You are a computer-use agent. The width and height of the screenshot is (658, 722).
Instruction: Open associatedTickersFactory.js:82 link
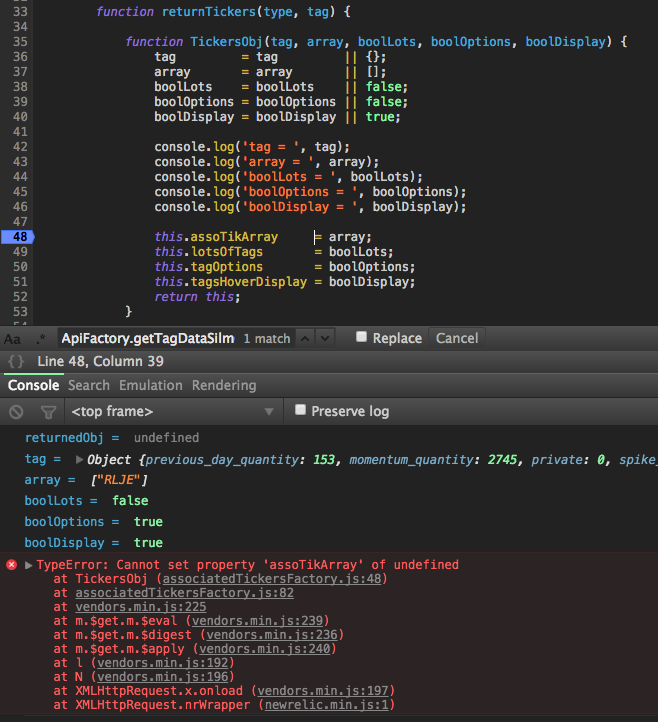coord(185,593)
